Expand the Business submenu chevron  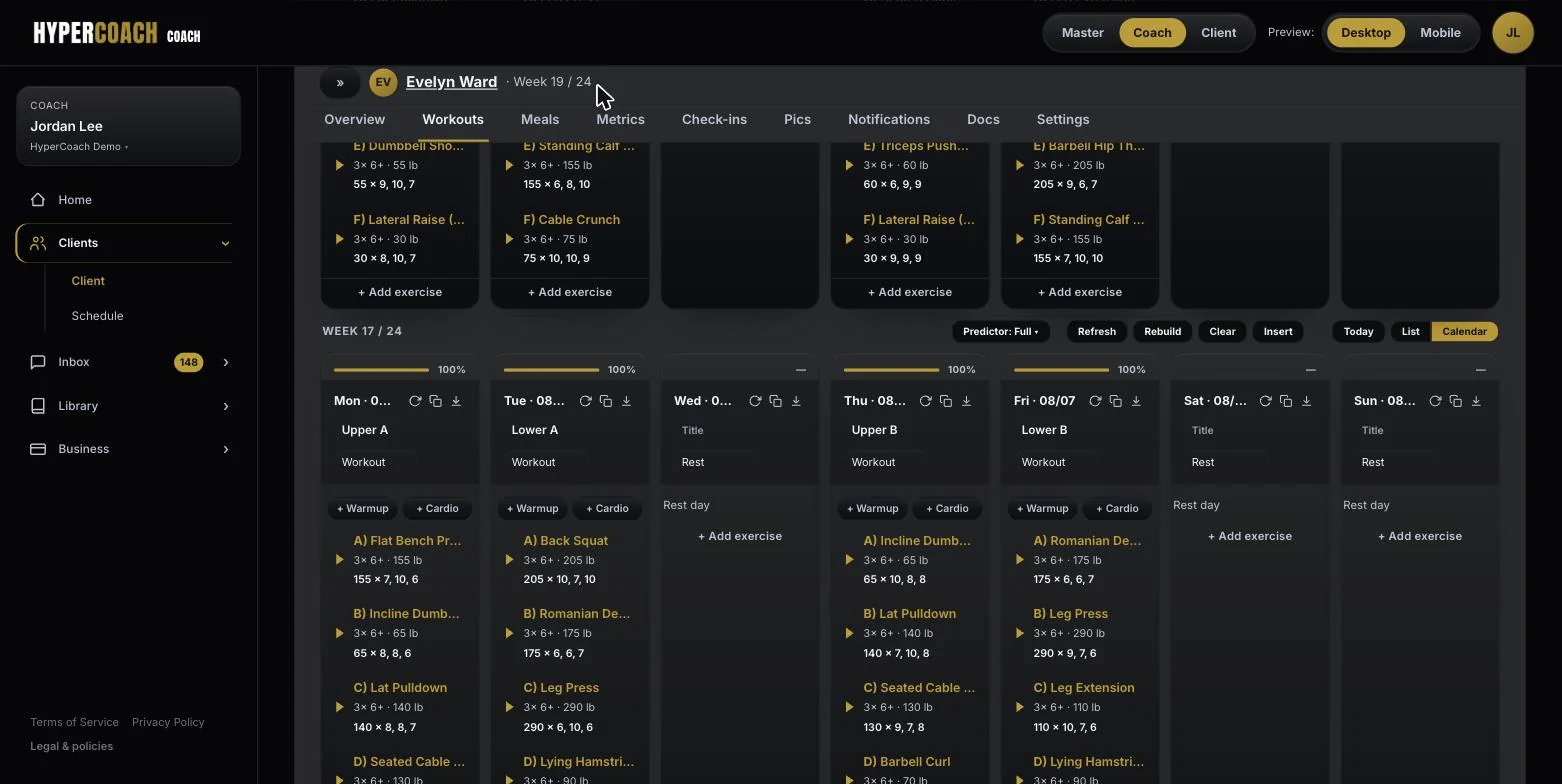pos(225,449)
